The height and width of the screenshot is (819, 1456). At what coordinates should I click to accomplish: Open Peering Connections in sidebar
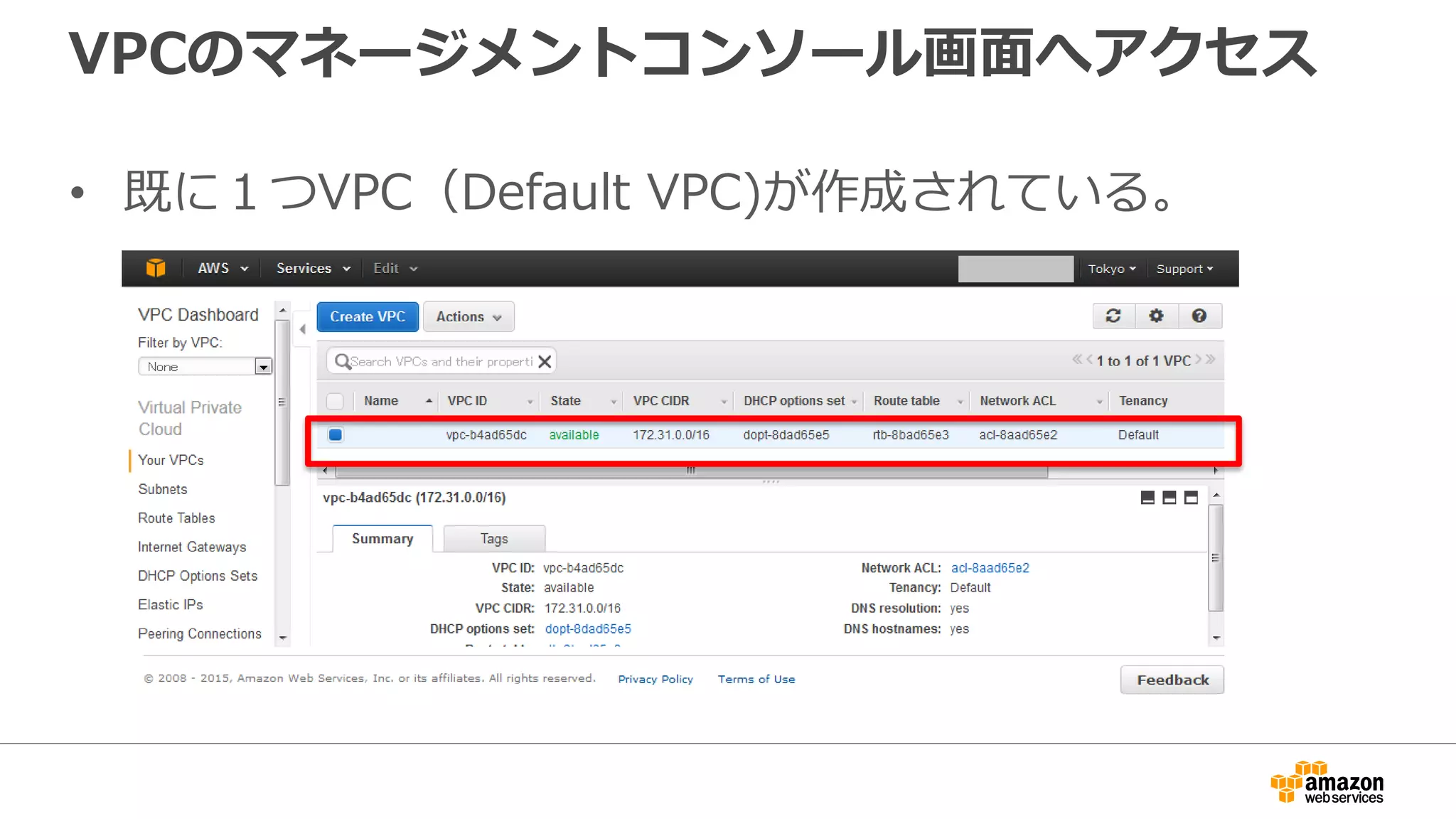(x=200, y=633)
